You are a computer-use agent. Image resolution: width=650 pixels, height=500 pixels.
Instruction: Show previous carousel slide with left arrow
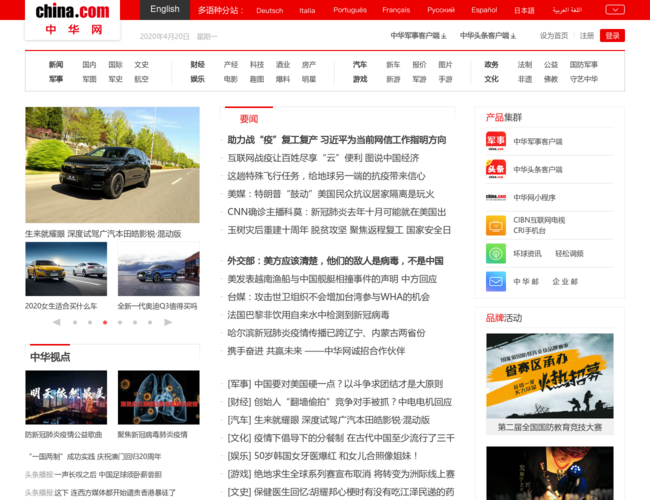pyautogui.click(x=57, y=322)
